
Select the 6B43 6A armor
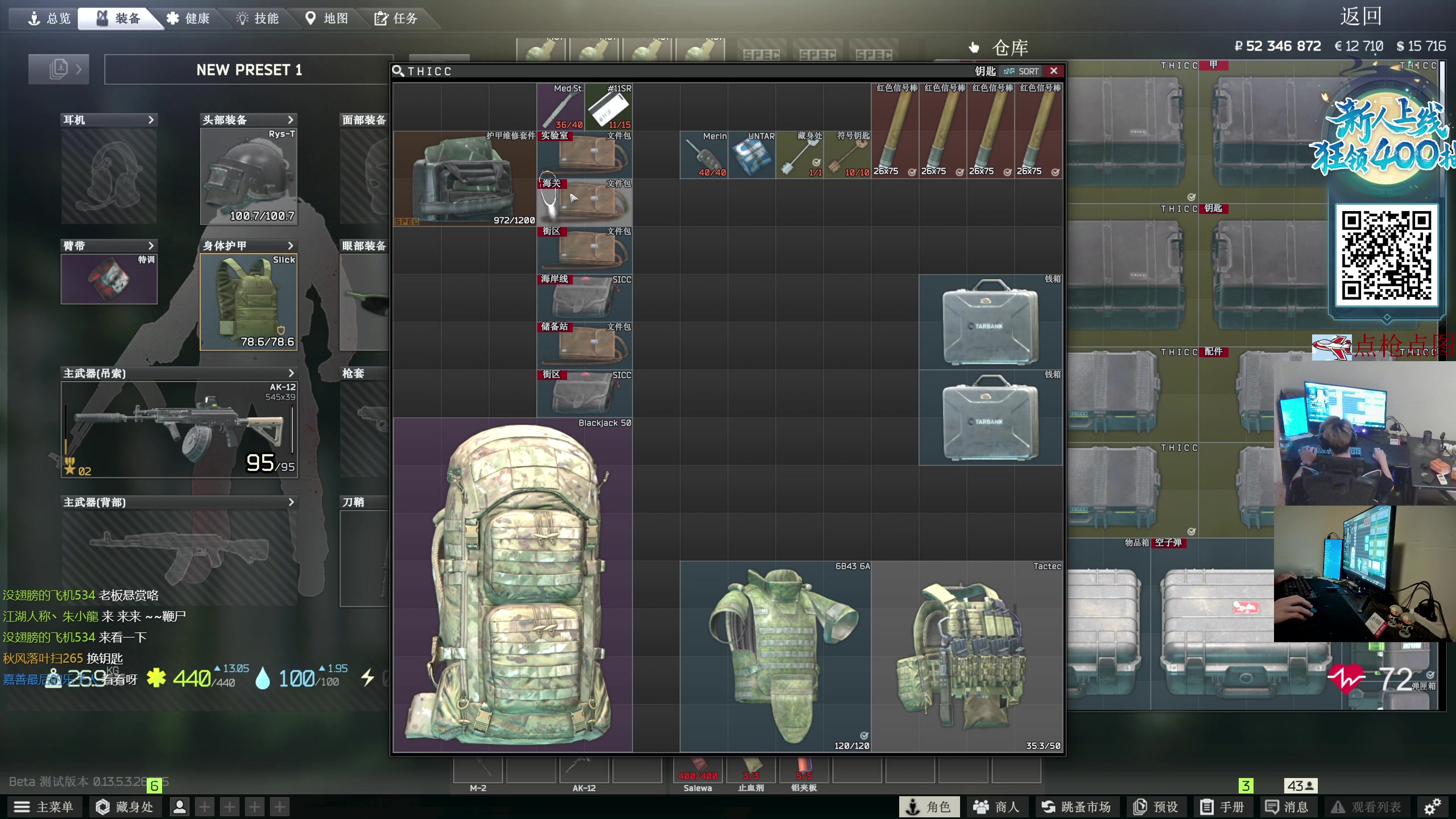point(776,656)
